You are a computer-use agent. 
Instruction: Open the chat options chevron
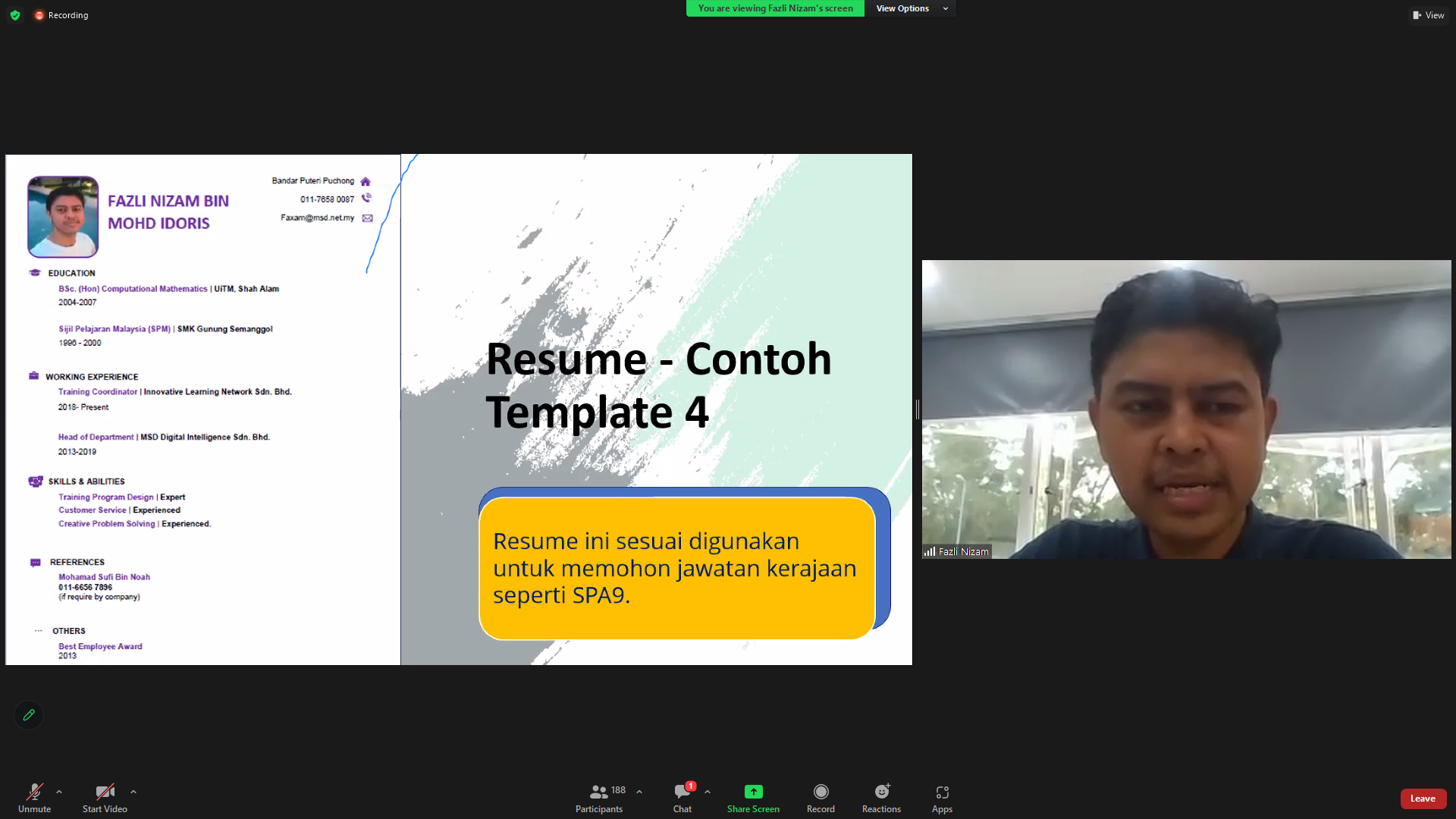pos(708,792)
